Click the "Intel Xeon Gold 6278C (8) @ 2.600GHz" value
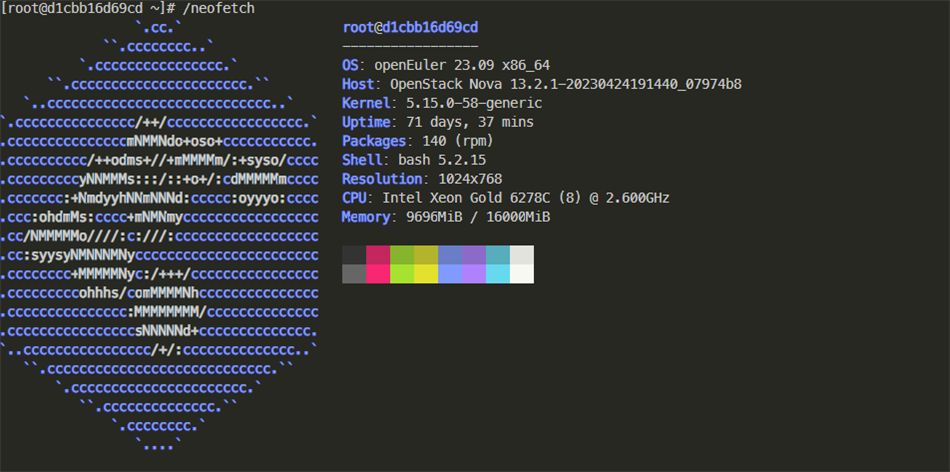 (x=525, y=198)
